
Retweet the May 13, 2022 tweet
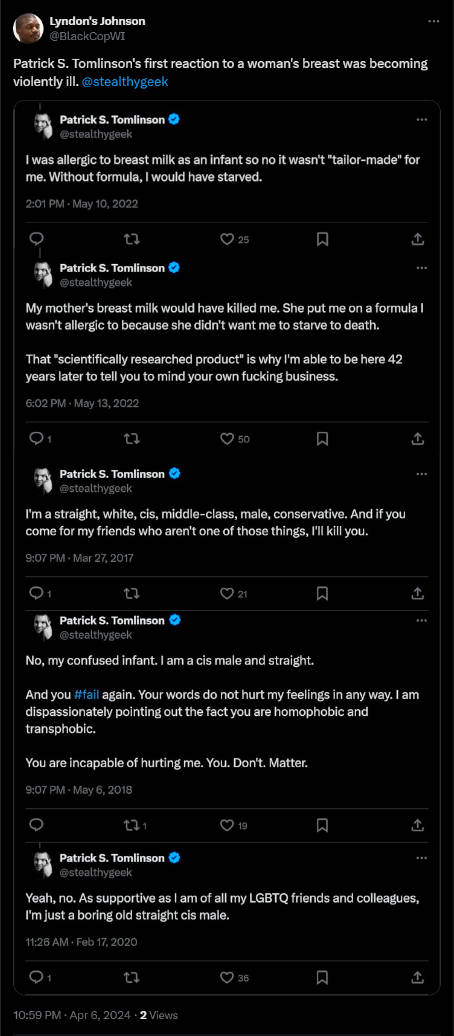pyautogui.click(x=132, y=439)
